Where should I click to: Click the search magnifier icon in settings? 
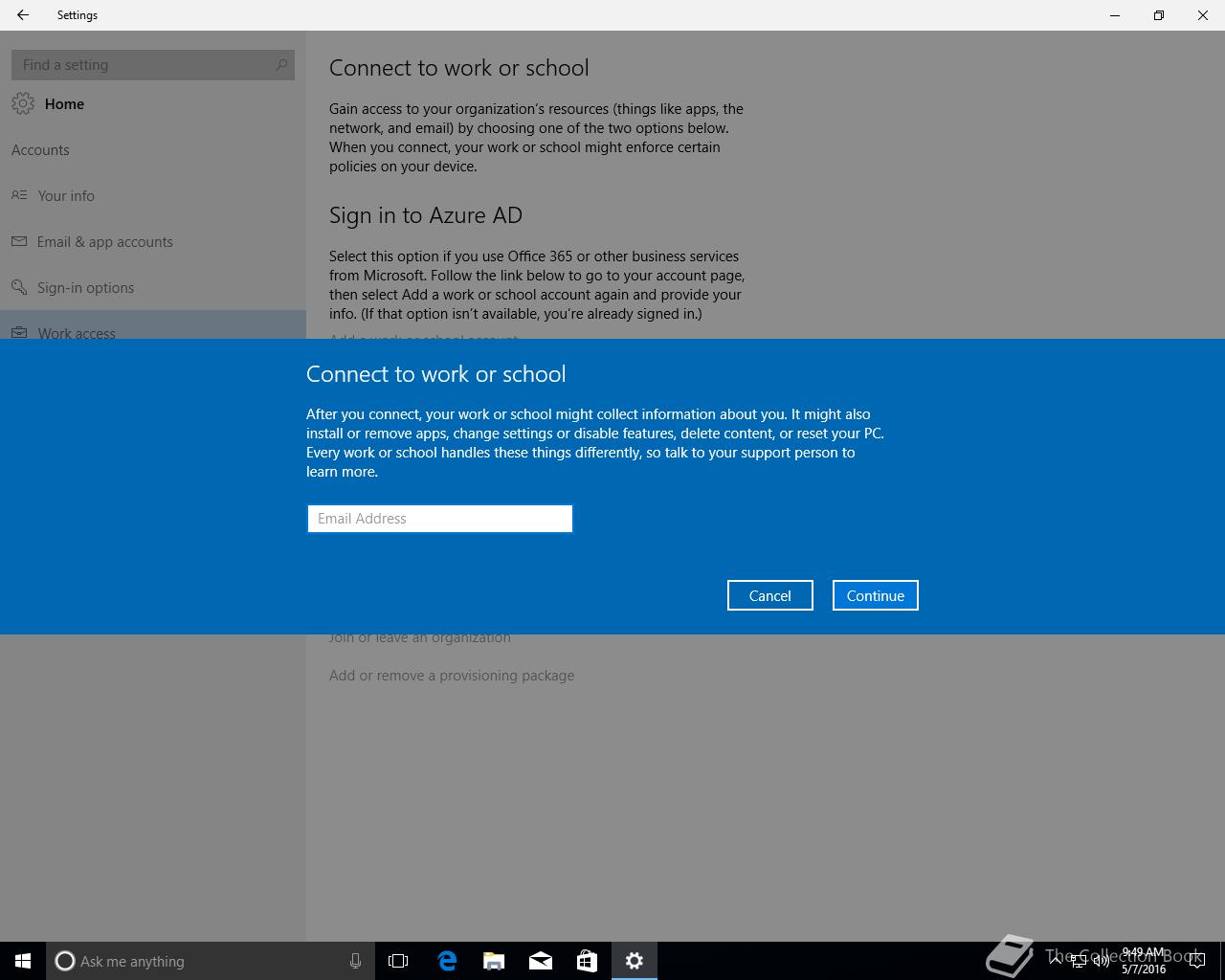click(x=281, y=65)
